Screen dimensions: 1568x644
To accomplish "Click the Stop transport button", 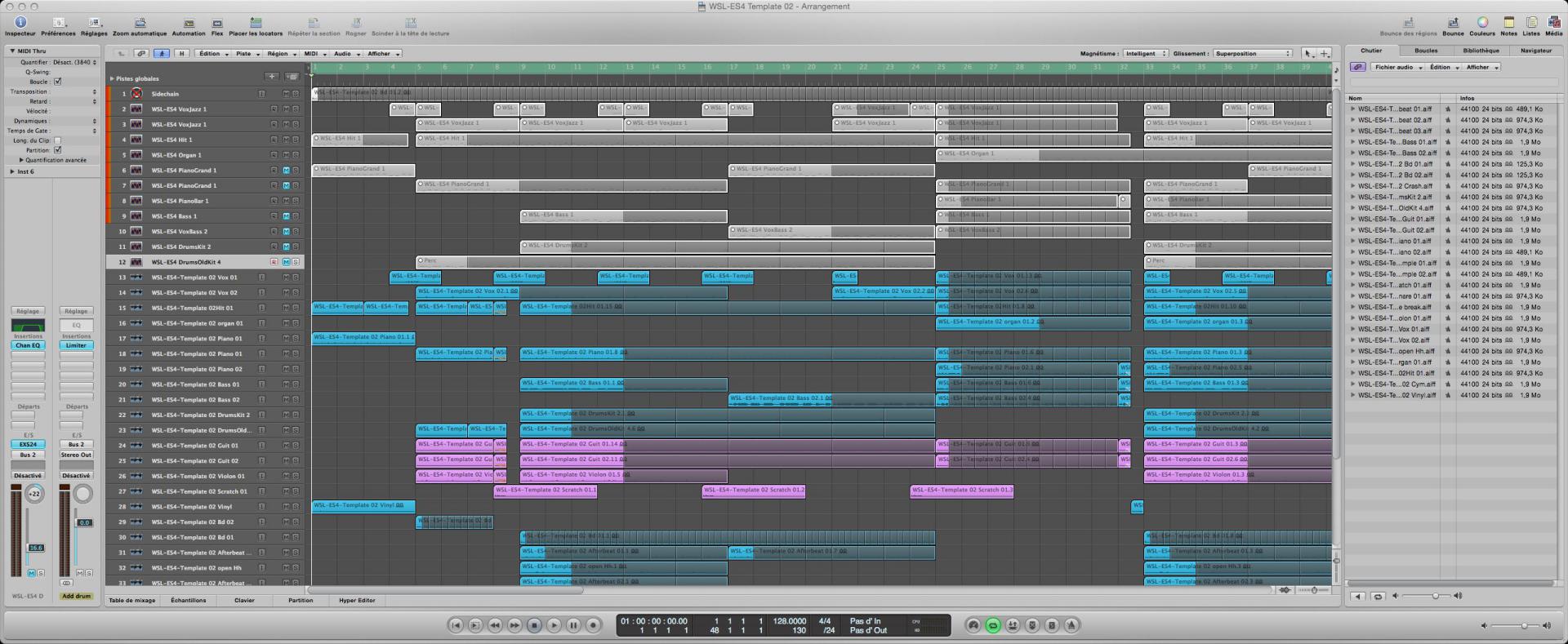I will click(534, 625).
